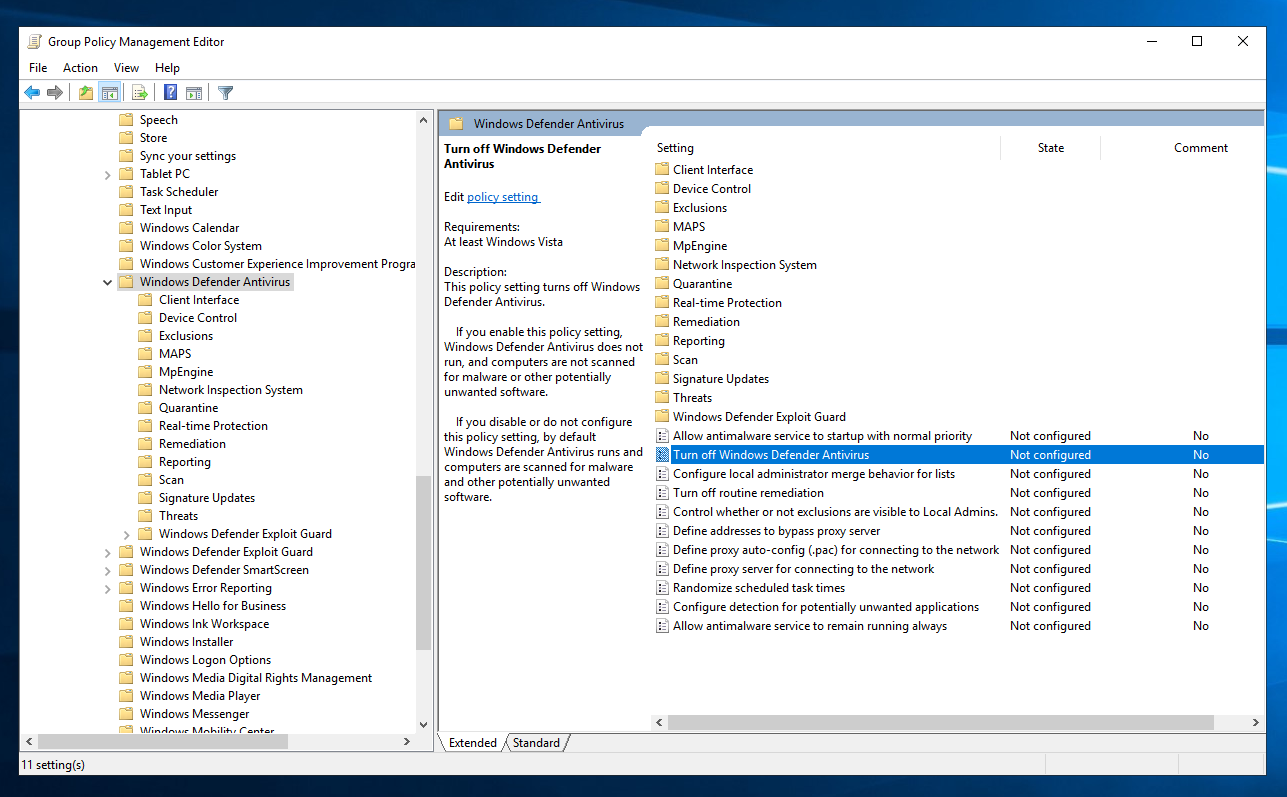Switch to the Standard tab
Viewport: 1287px width, 797px height.
point(536,743)
